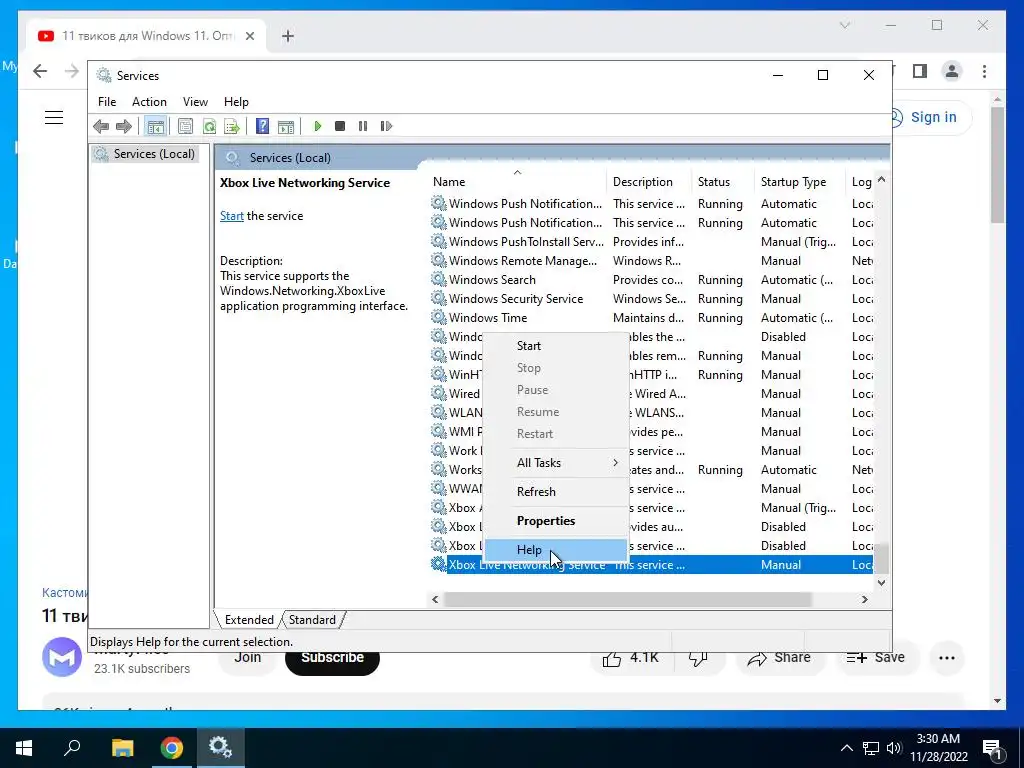Image resolution: width=1024 pixels, height=768 pixels.
Task: Close the YouTube tab in Chrome
Action: pyautogui.click(x=249, y=36)
